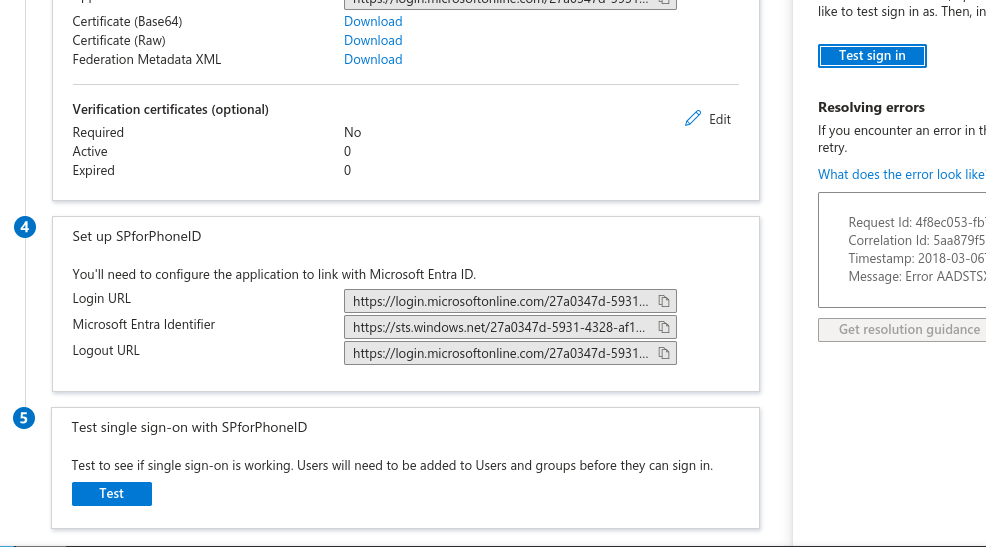Copy the Microsoft Entra Identifier value
986x547 pixels.
point(663,327)
